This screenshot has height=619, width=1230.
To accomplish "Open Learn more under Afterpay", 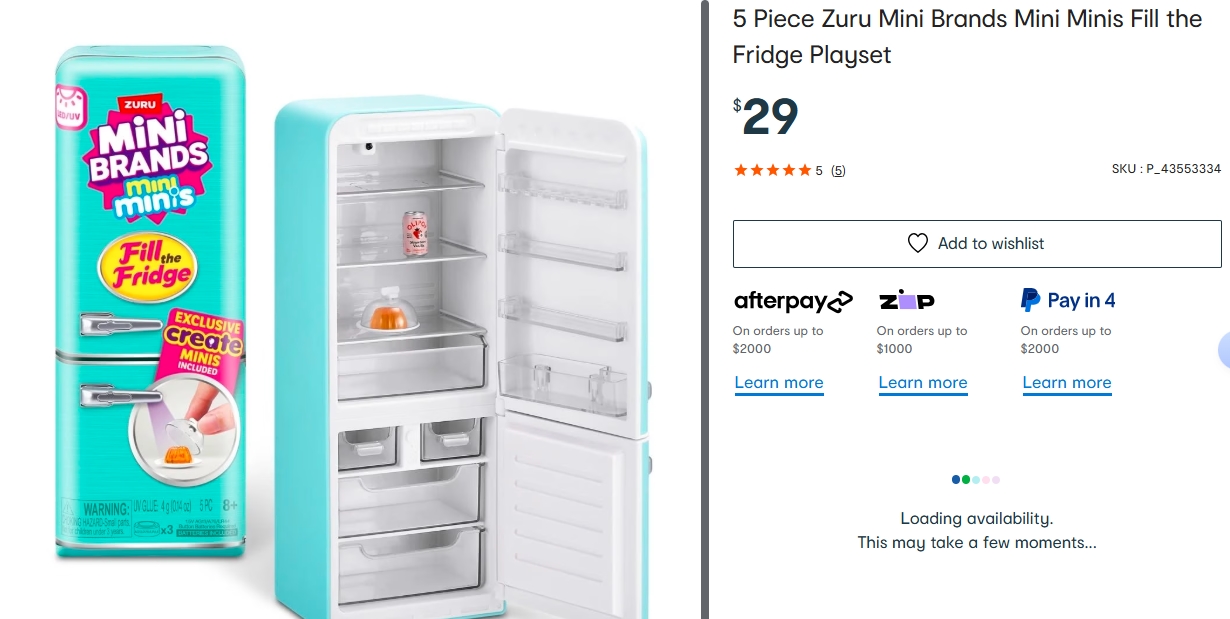I will (x=779, y=383).
